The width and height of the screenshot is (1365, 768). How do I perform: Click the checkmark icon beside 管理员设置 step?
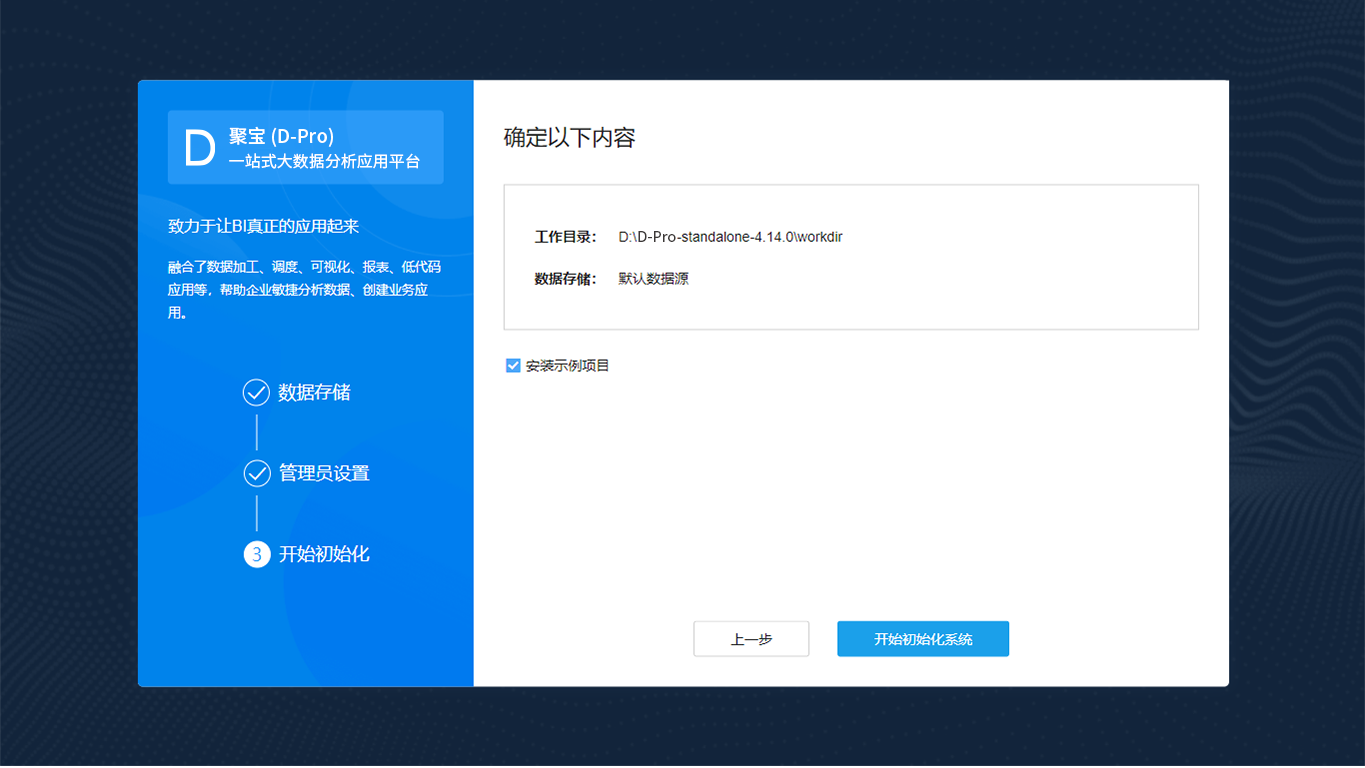(257, 473)
